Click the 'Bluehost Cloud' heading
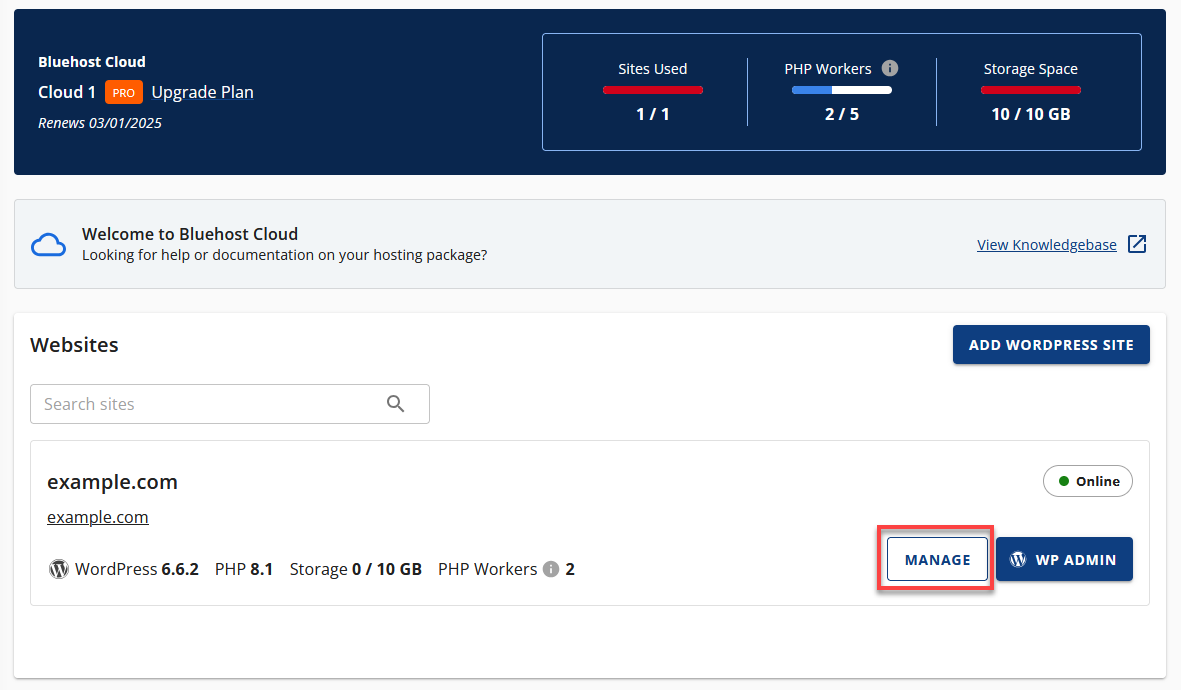This screenshot has width=1181, height=690. [92, 62]
